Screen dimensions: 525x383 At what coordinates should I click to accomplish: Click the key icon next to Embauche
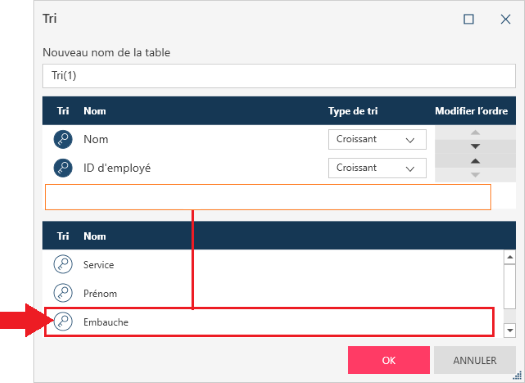click(x=63, y=322)
